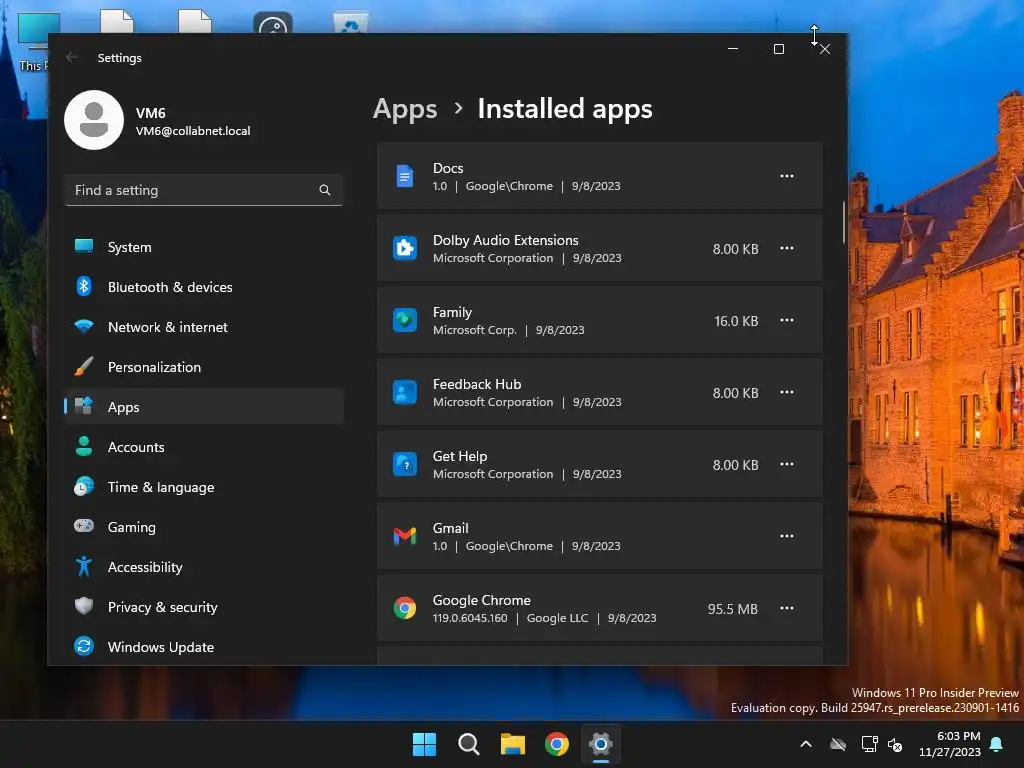Image resolution: width=1024 pixels, height=768 pixels.
Task: Open File Explorer from taskbar
Action: 513,744
